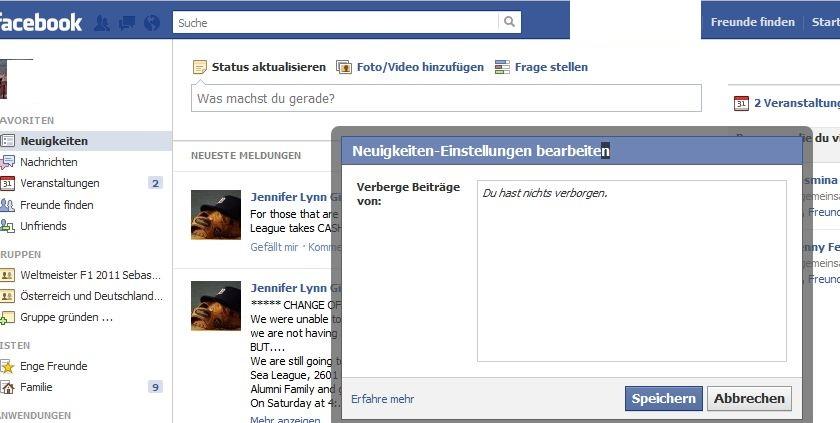This screenshot has height=423, width=840.
Task: Click the Freunde finden sidebar icon
Action: coord(8,205)
